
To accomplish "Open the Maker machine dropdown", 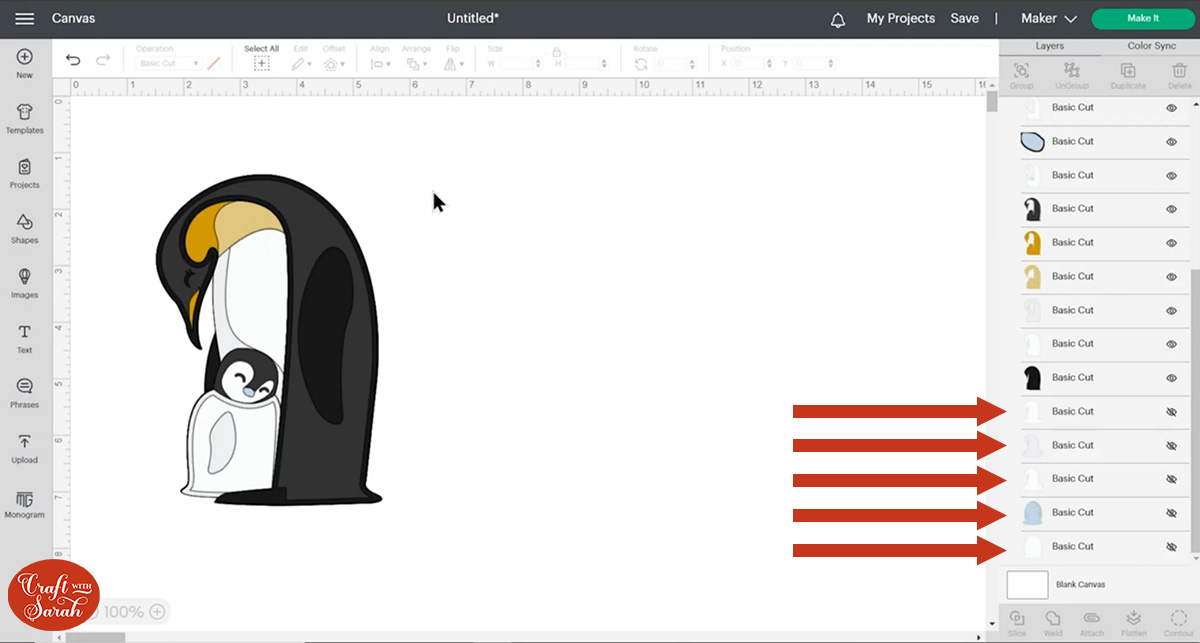I will pyautogui.click(x=1048, y=18).
